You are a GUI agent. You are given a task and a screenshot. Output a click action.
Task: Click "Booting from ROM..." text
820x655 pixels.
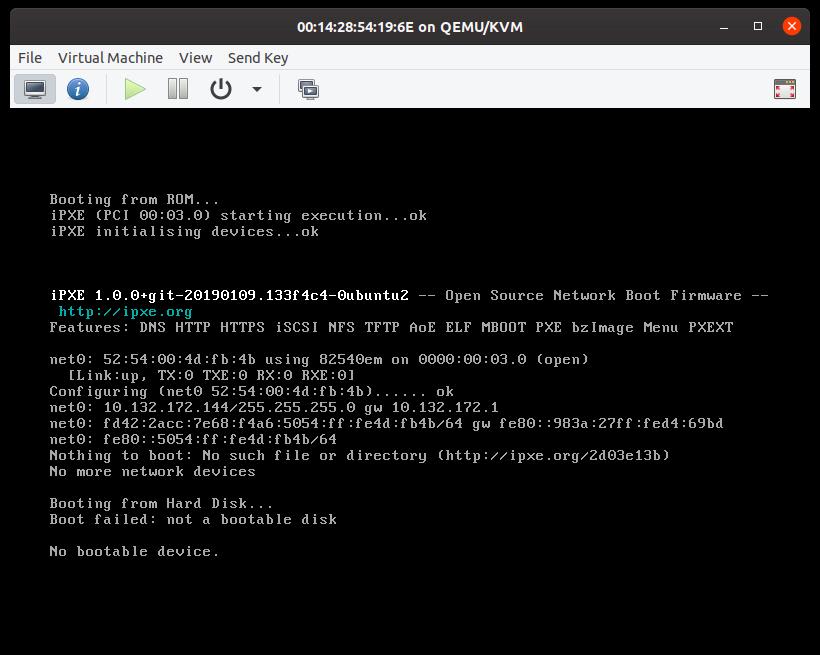pyautogui.click(x=134, y=199)
